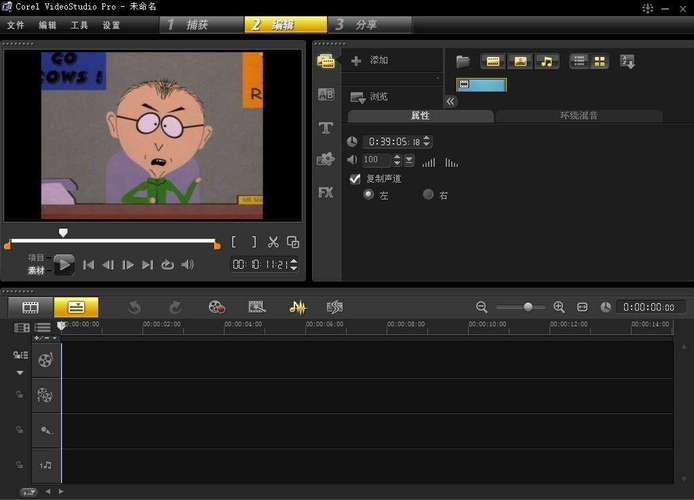Image resolution: width=694 pixels, height=500 pixels.
Task: Click the 浏览 browse button
Action: [x=369, y=96]
